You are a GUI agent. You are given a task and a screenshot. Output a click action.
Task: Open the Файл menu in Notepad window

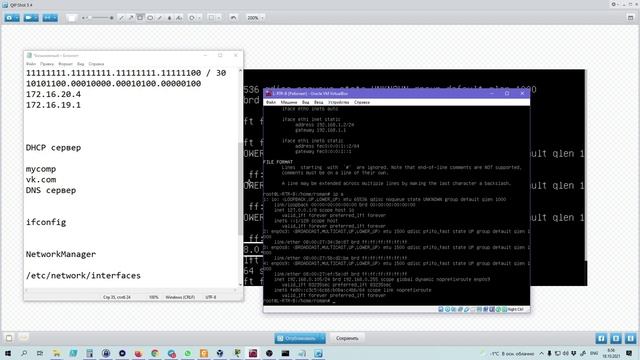pos(31,64)
